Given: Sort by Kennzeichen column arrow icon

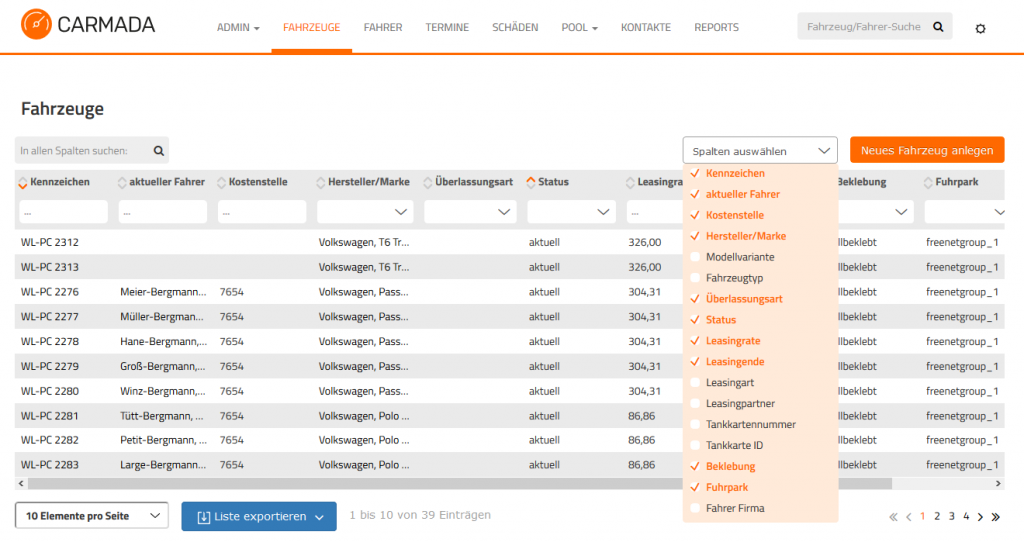Looking at the screenshot, I should [23, 183].
